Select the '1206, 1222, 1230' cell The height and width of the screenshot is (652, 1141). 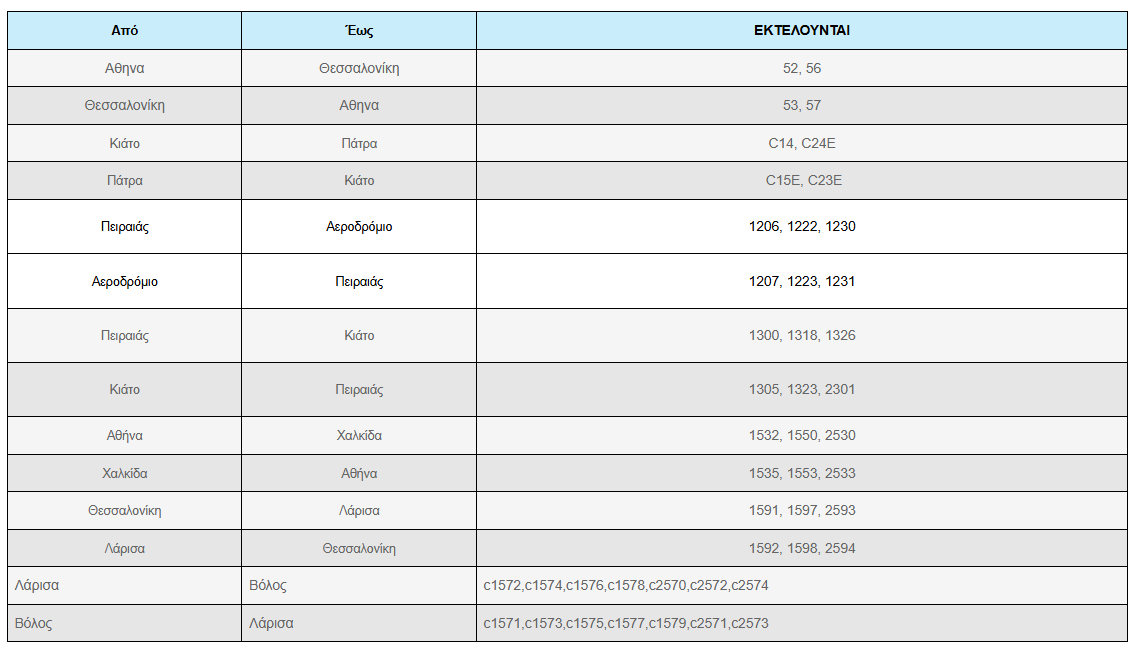pyautogui.click(x=802, y=226)
